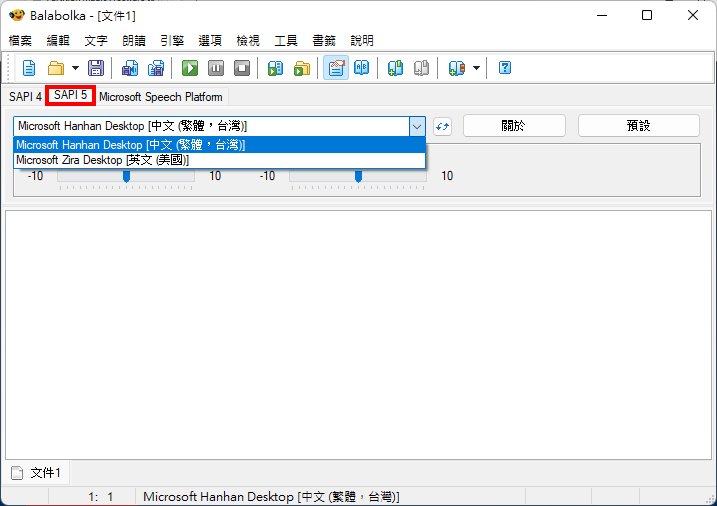
Task: Save the document with floppy disk icon
Action: point(96,69)
